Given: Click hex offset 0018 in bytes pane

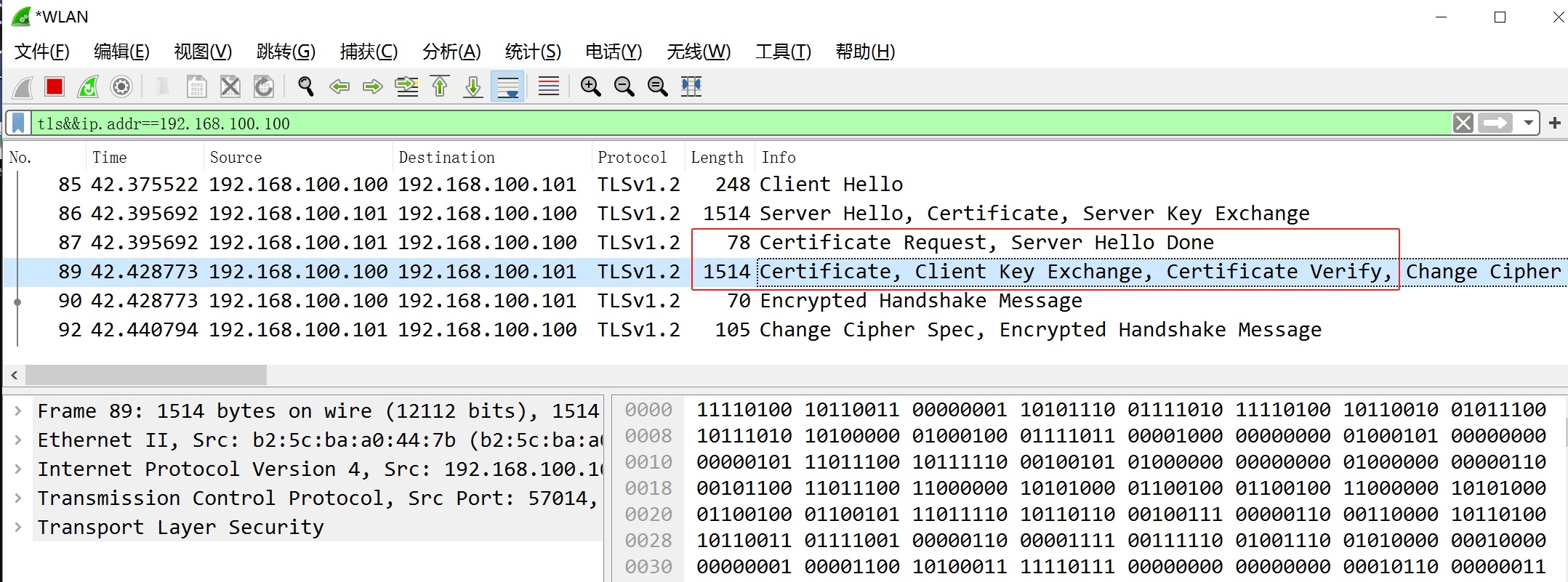Looking at the screenshot, I should tap(648, 488).
